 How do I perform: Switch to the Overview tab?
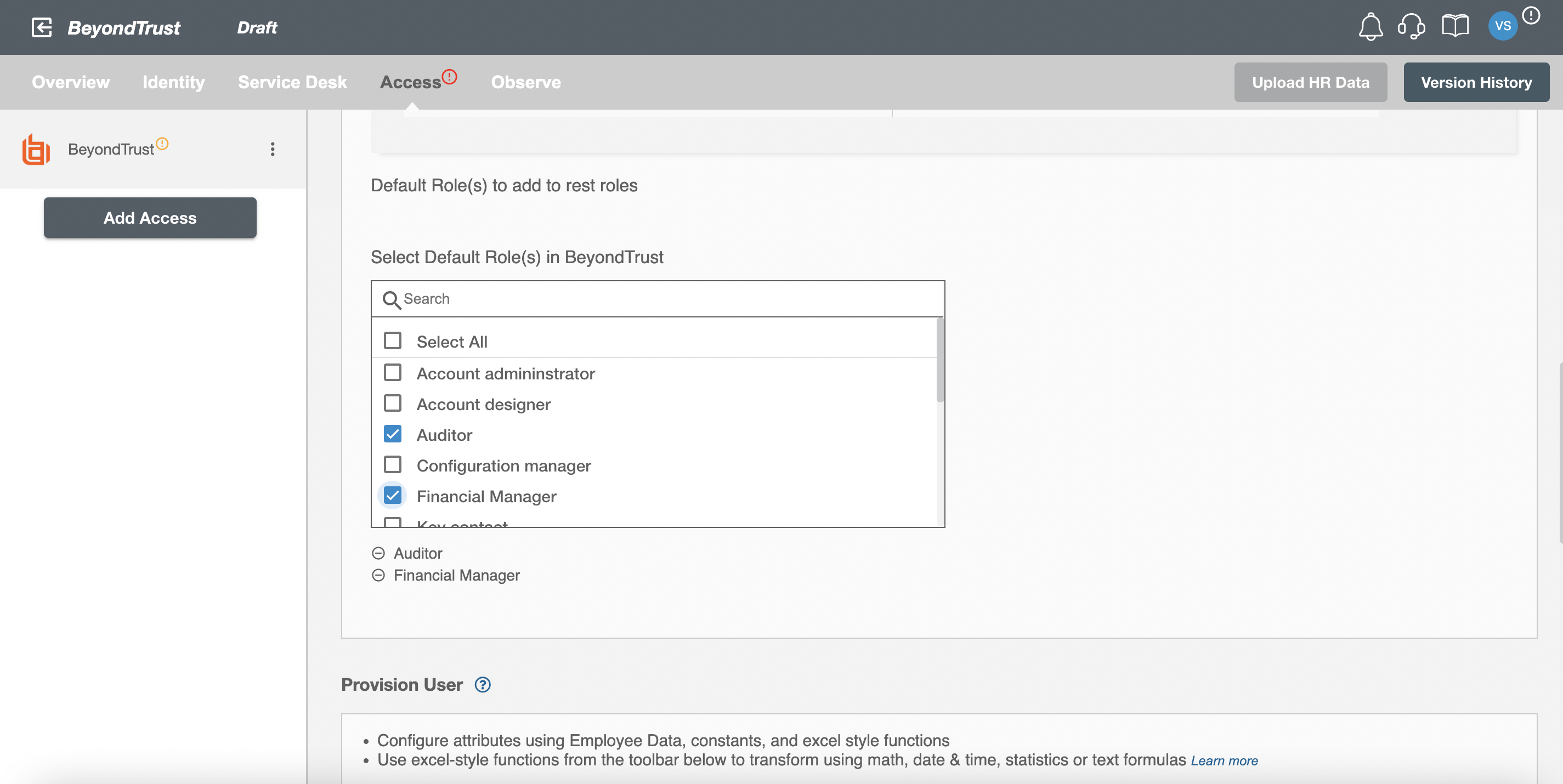pos(70,82)
